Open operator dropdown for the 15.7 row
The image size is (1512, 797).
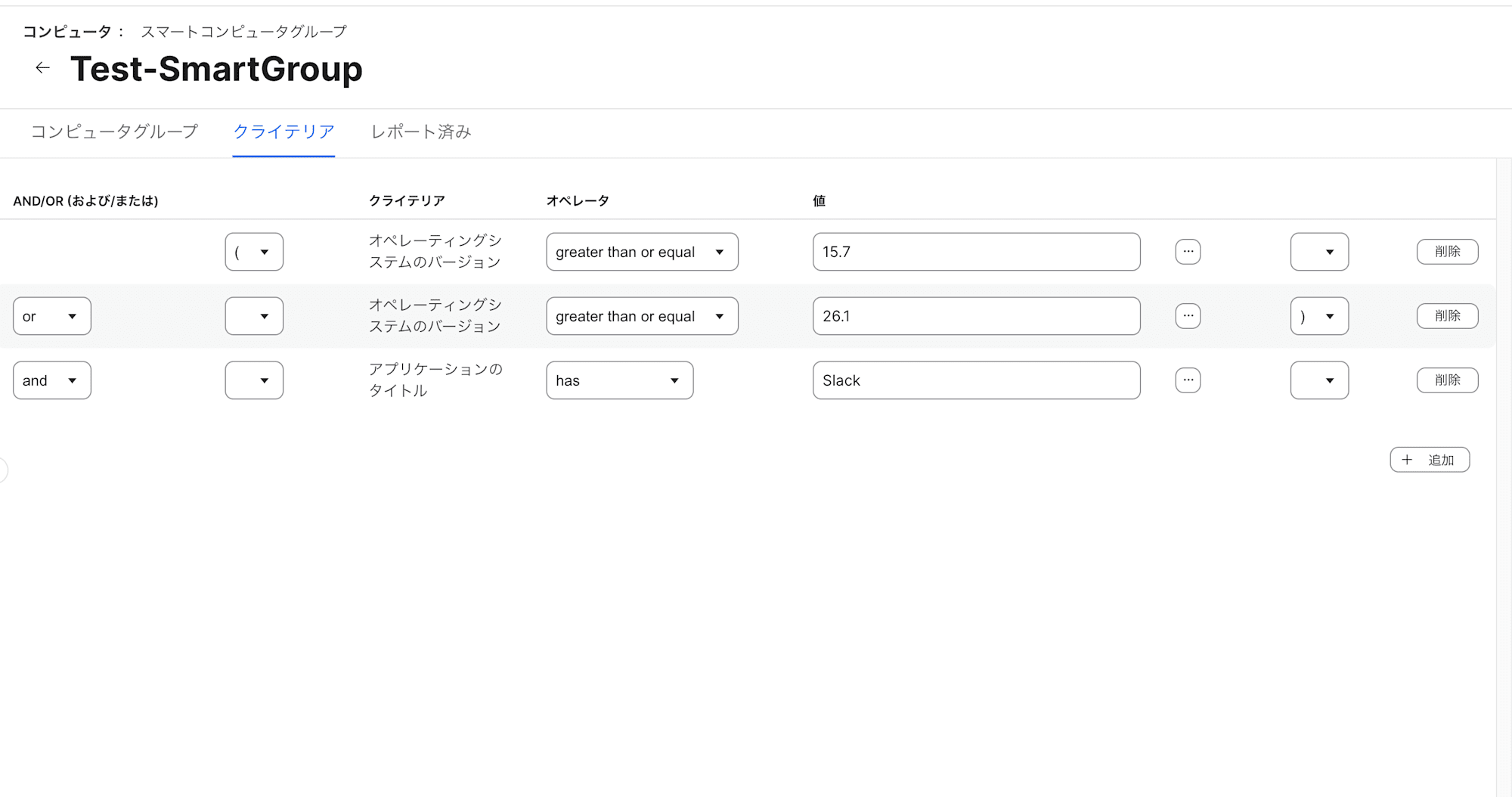point(641,252)
